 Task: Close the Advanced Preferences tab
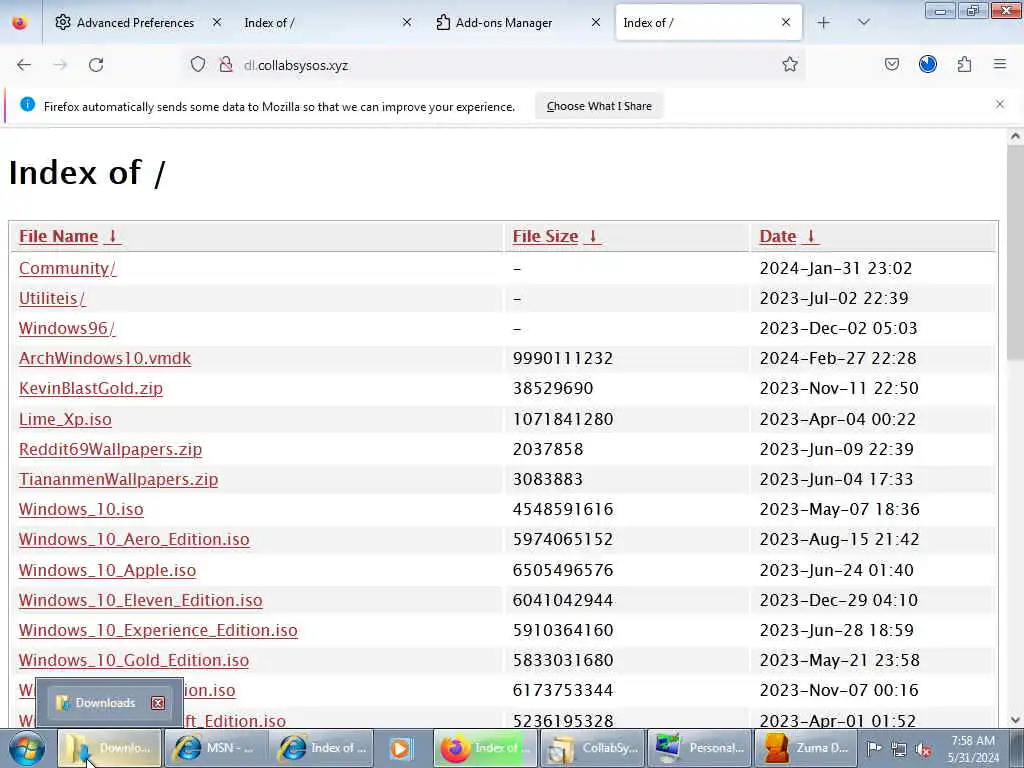[x=217, y=22]
